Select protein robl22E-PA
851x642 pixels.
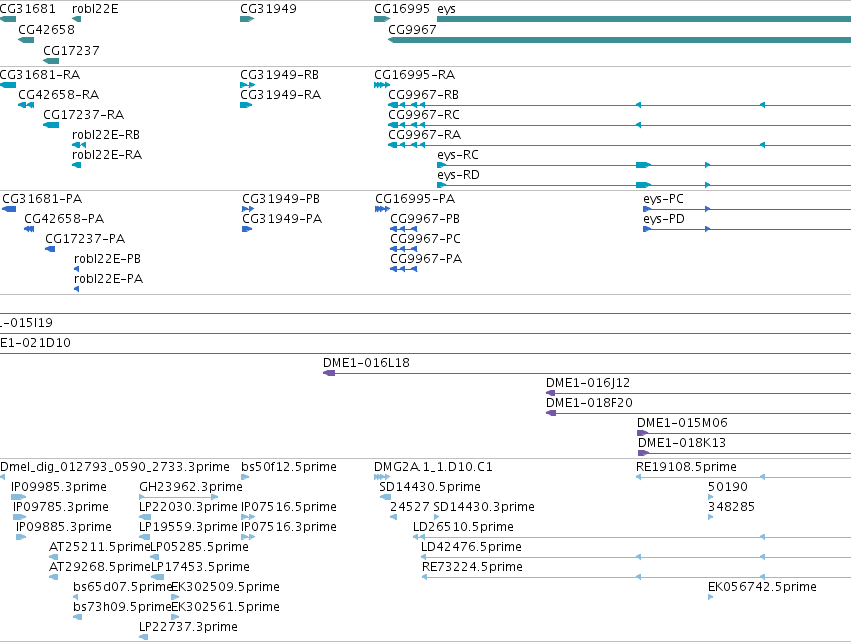pos(109,279)
